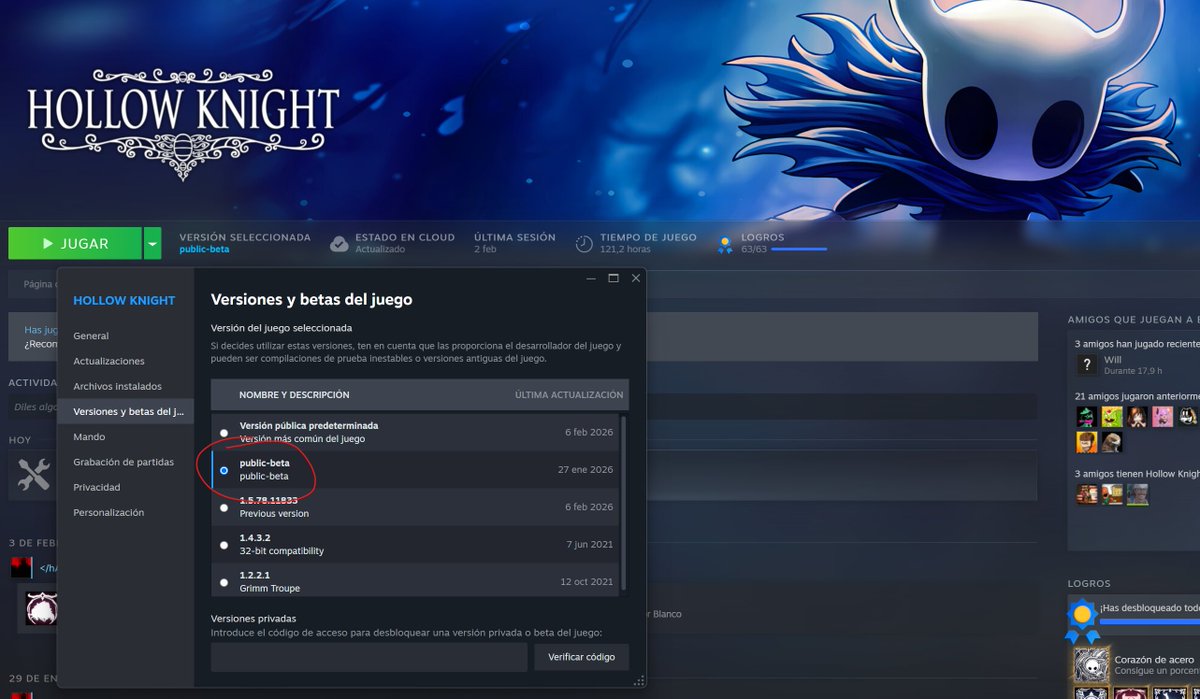The image size is (1200, 699).
Task: Click the achievements ribbon icon next to LOGROS
Action: [726, 243]
